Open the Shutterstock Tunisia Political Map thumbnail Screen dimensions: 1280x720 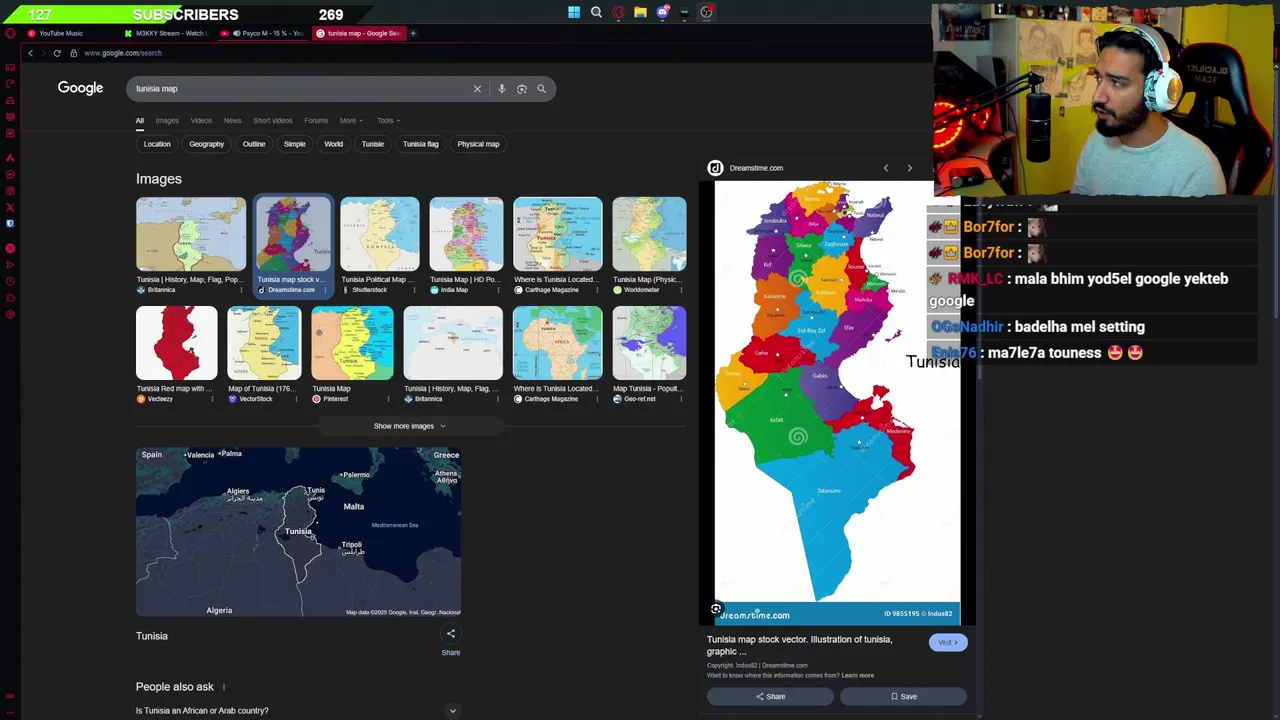[380, 234]
